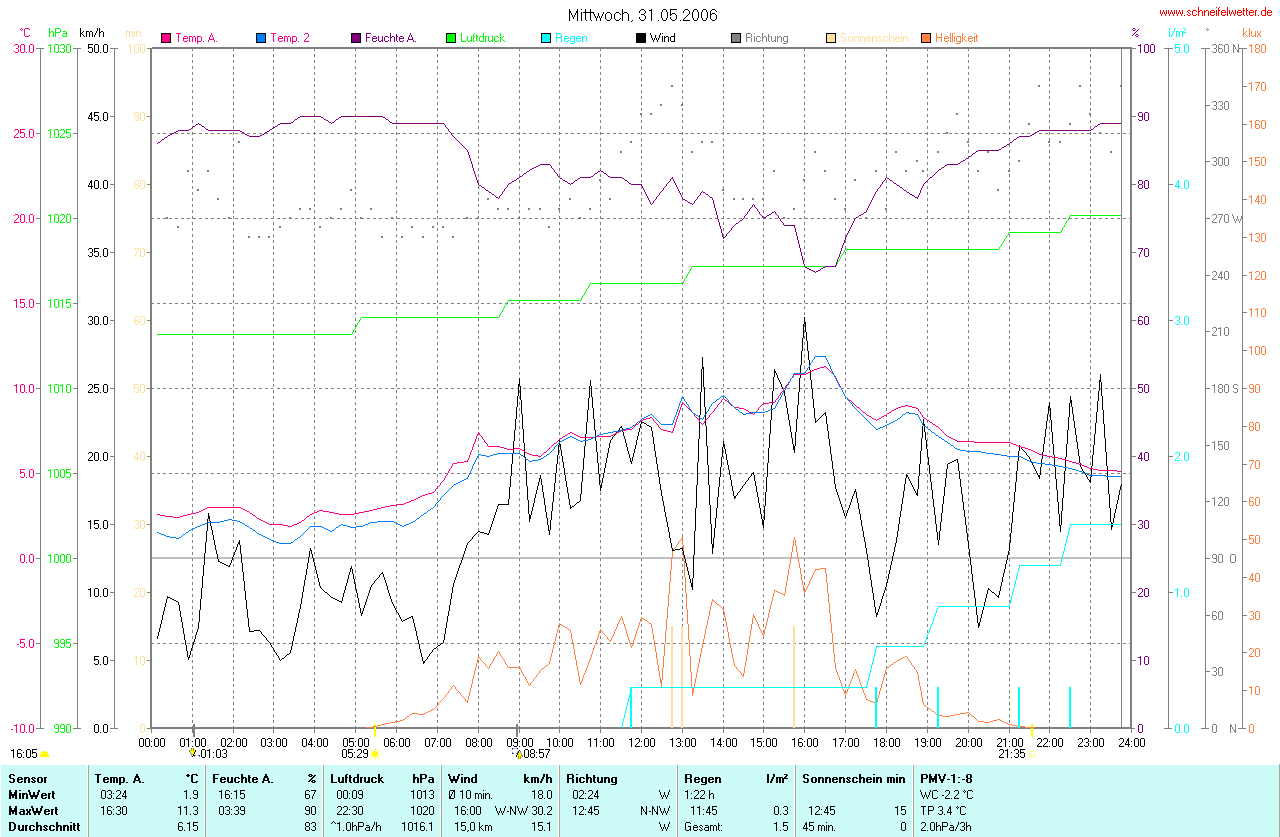This screenshot has width=1280, height=837.
Task: Click the Wind table column header
Action: [463, 778]
